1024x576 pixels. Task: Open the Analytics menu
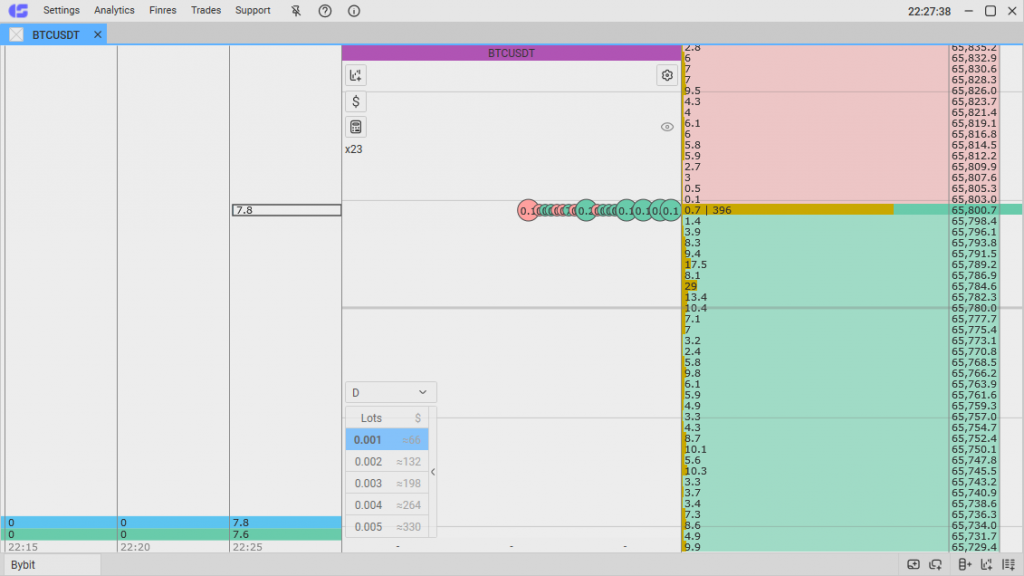pos(113,10)
